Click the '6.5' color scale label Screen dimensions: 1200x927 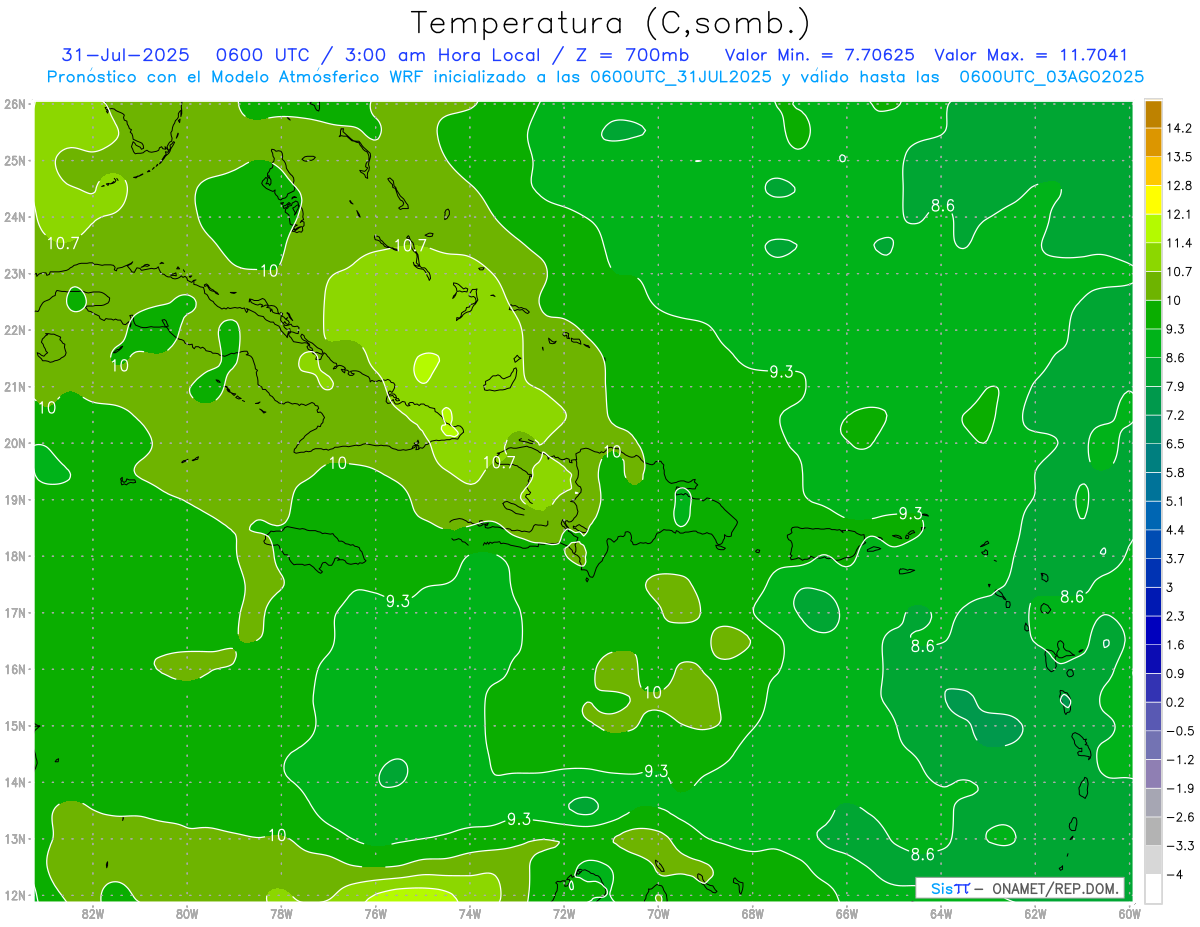[x=1175, y=444]
